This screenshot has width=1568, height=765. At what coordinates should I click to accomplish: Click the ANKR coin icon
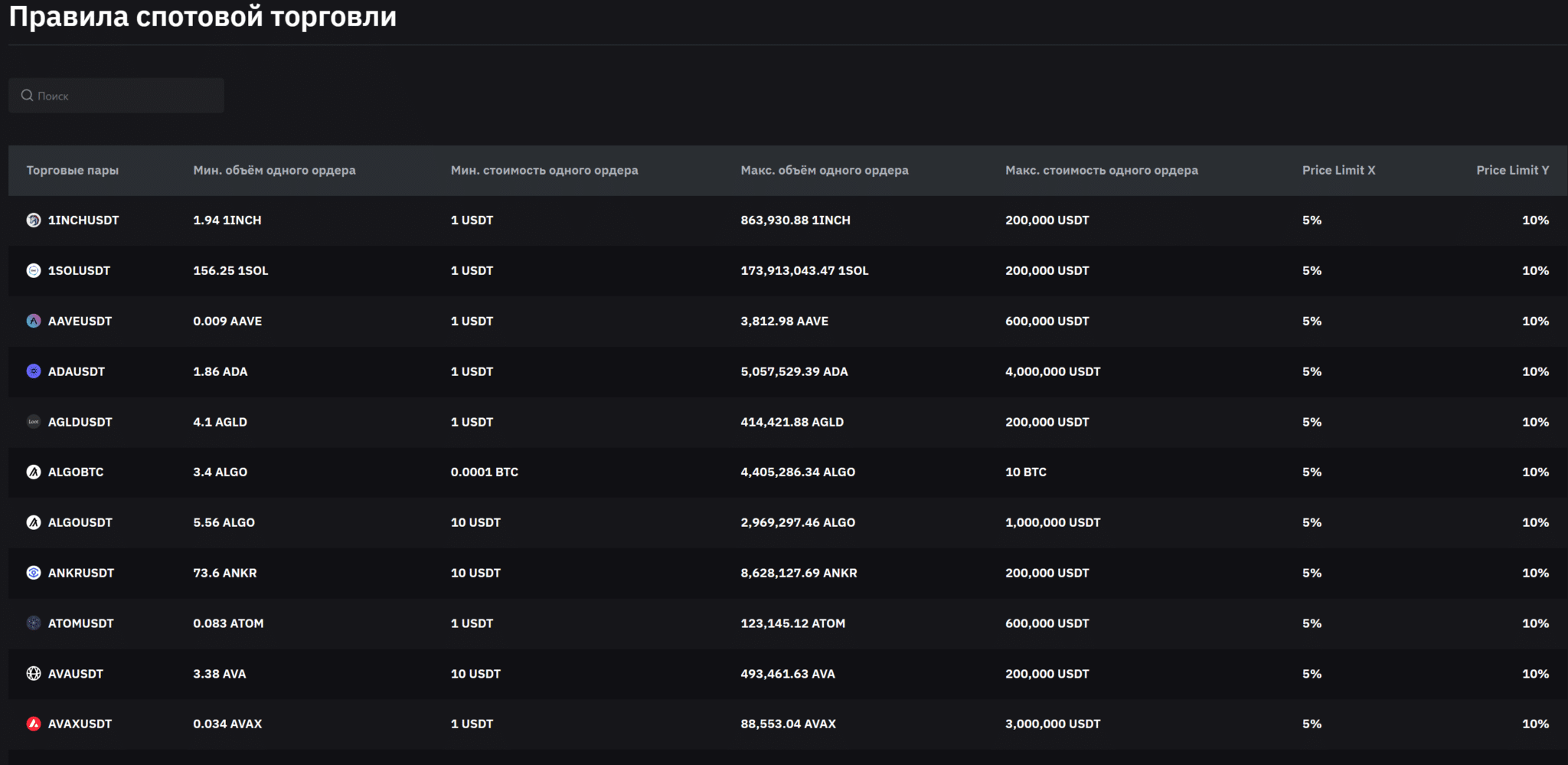click(34, 573)
